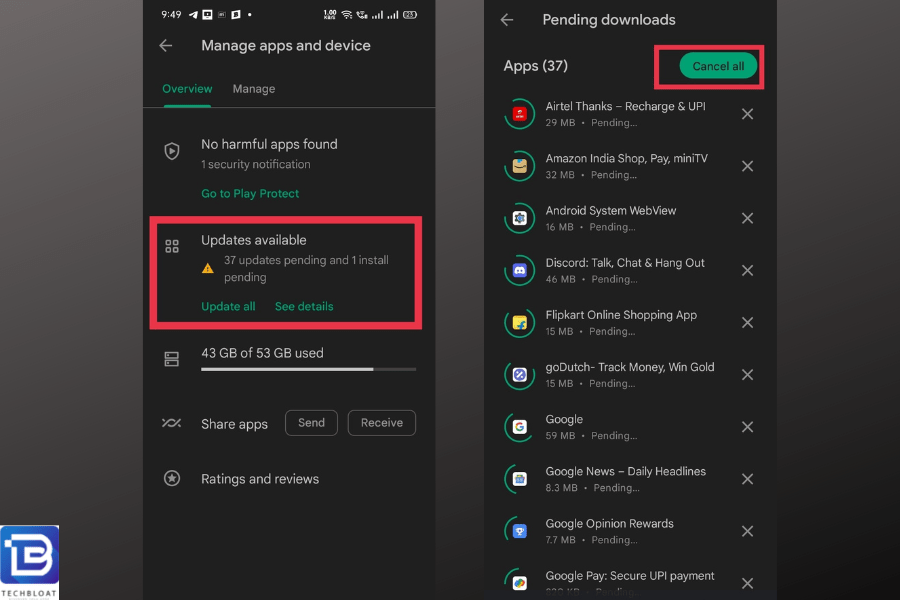The image size is (900, 600).
Task: Cancel Google Pay download
Action: 747,583
